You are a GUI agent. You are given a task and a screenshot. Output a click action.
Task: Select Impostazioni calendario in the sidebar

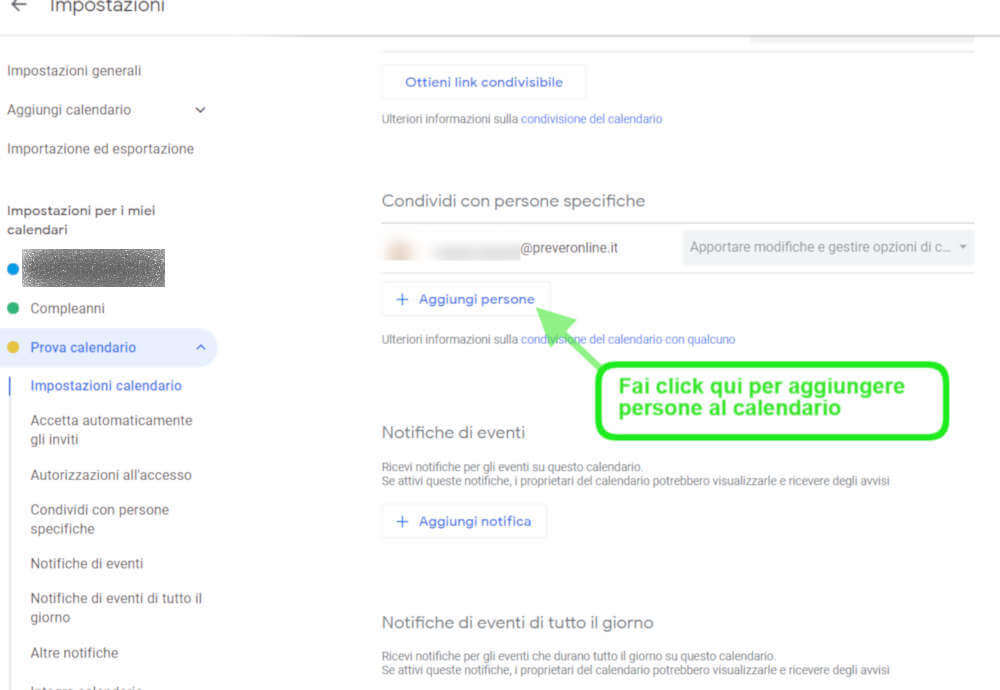click(106, 386)
